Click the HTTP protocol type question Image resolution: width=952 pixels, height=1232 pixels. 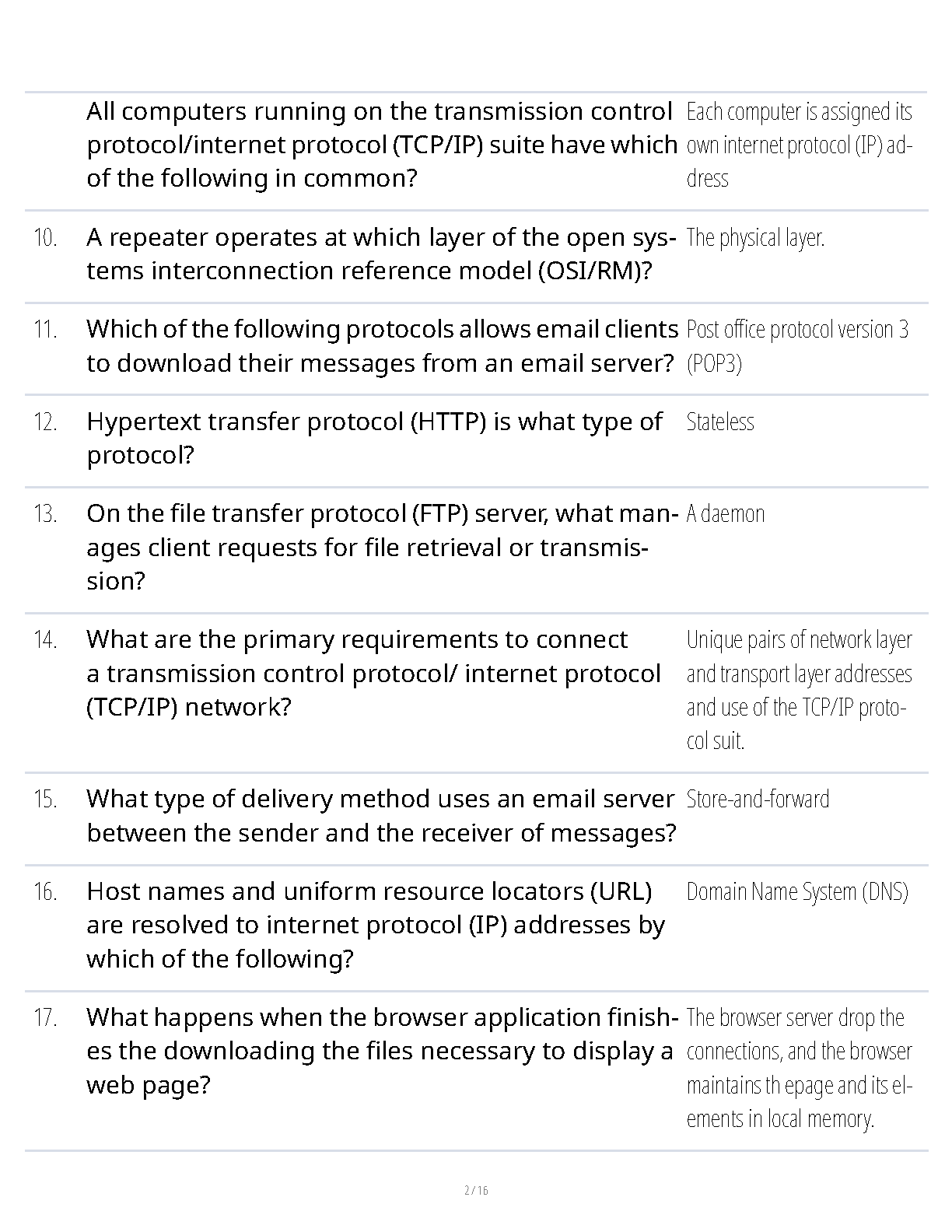tap(373, 438)
